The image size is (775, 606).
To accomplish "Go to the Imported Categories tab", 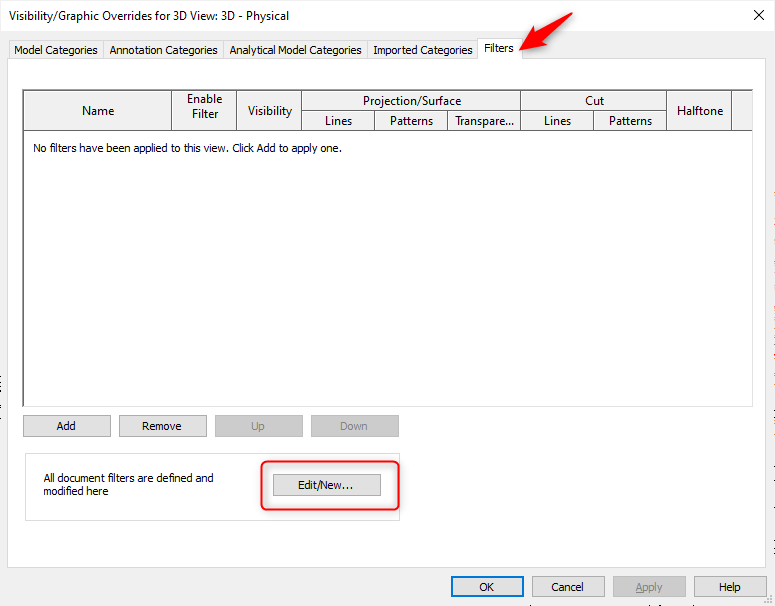I will pos(422,50).
